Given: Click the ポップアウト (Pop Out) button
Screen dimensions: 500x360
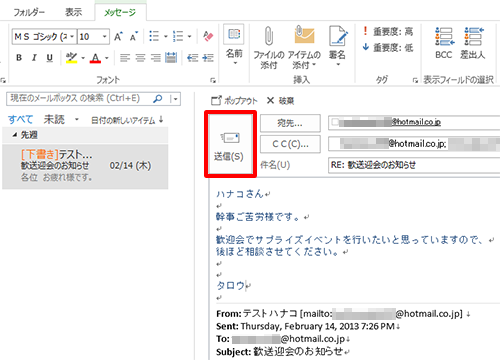Looking at the screenshot, I should click(x=234, y=100).
